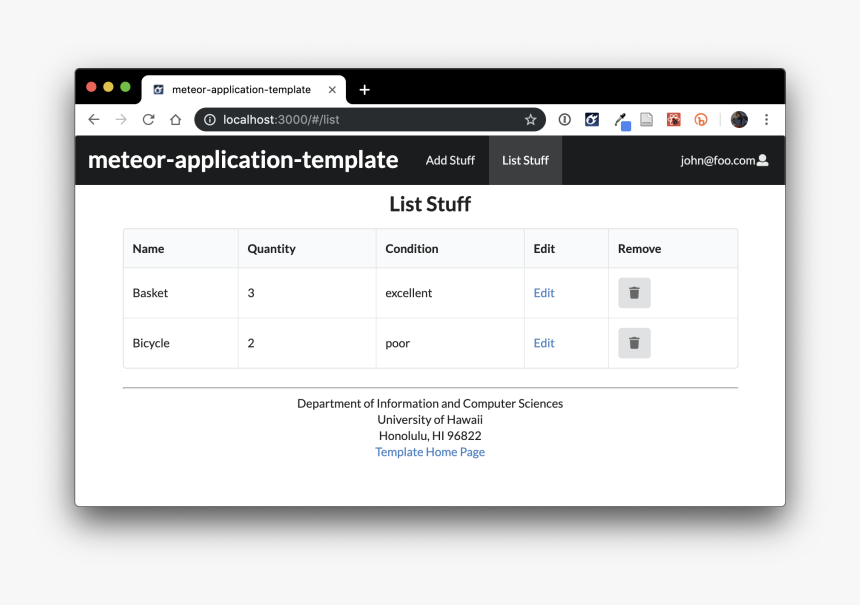Viewport: 860px width, 605px height.
Task: Click the back navigation arrow
Action: [x=94, y=120]
